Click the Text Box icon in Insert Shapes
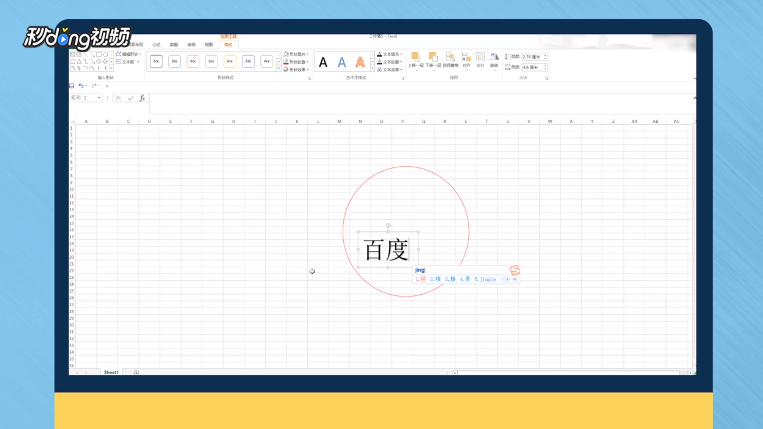Image resolution: width=763 pixels, height=429 pixels. pyautogui.click(x=118, y=62)
